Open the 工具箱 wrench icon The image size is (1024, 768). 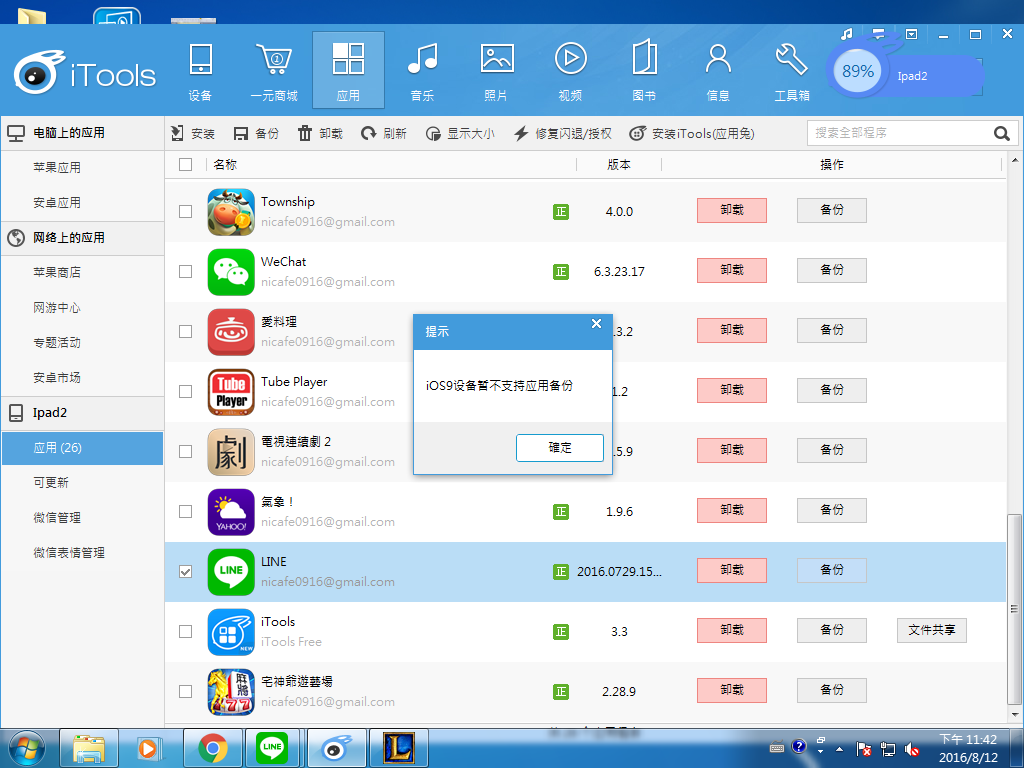tap(792, 58)
